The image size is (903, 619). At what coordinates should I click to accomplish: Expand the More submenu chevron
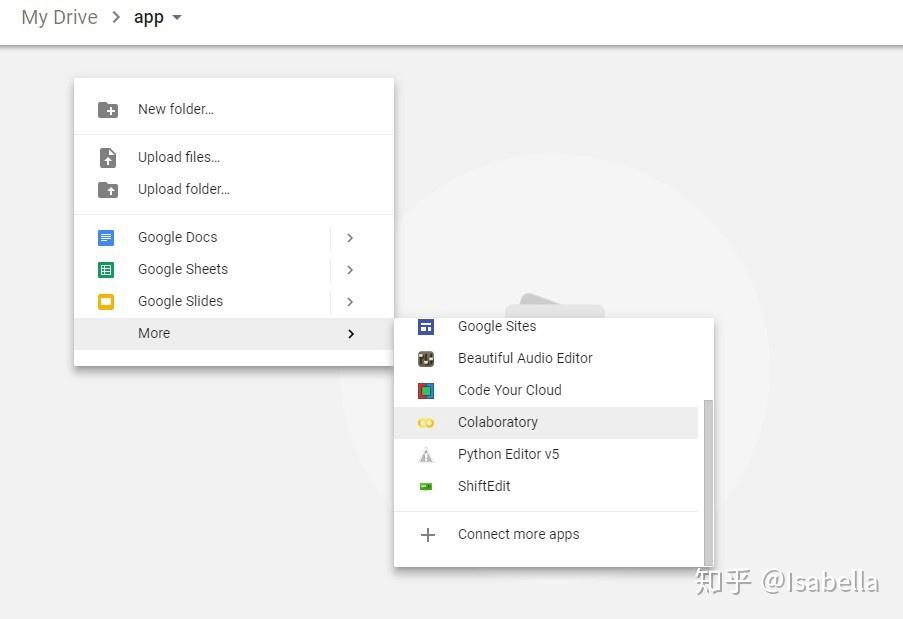pyautogui.click(x=350, y=333)
